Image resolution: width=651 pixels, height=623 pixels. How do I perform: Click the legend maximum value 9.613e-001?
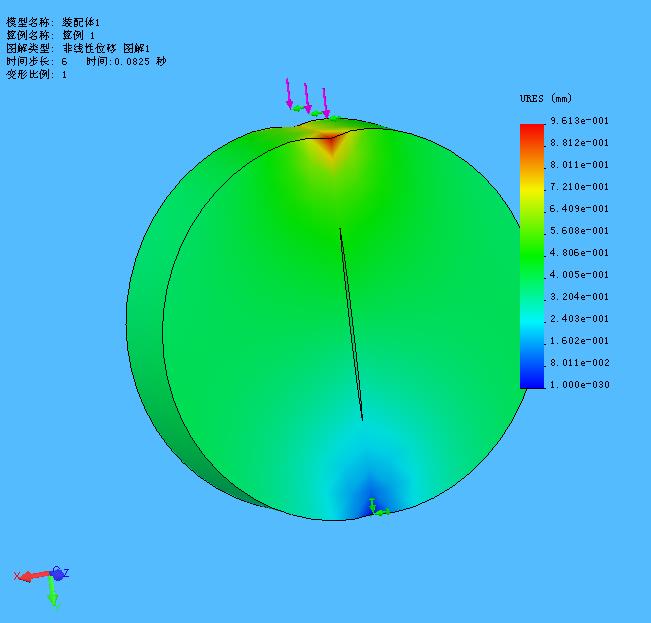click(579, 121)
